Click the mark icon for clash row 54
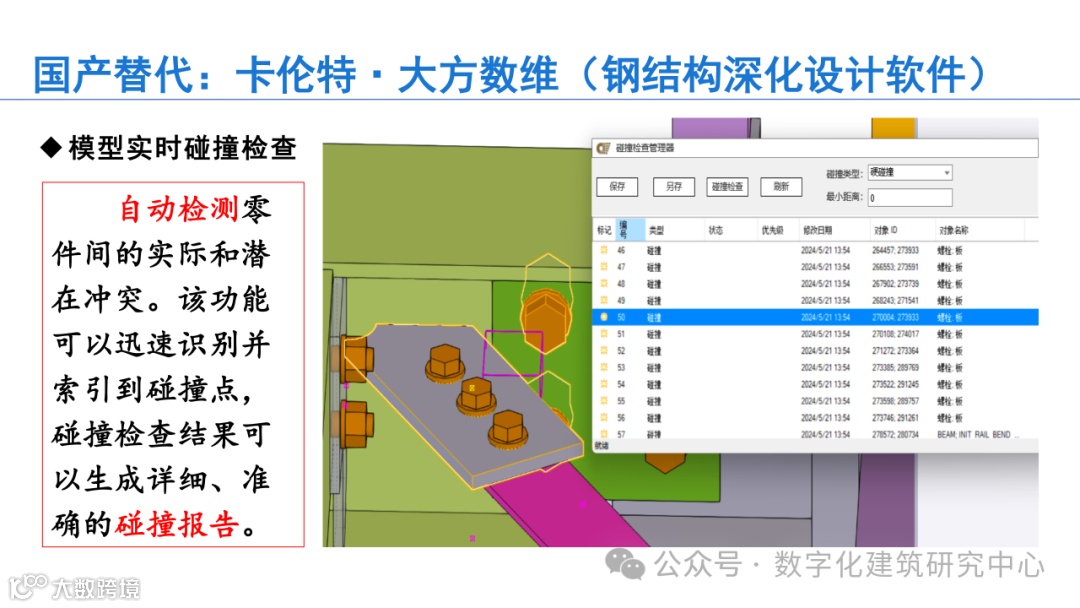This screenshot has width=1080, height=608. 604,384
